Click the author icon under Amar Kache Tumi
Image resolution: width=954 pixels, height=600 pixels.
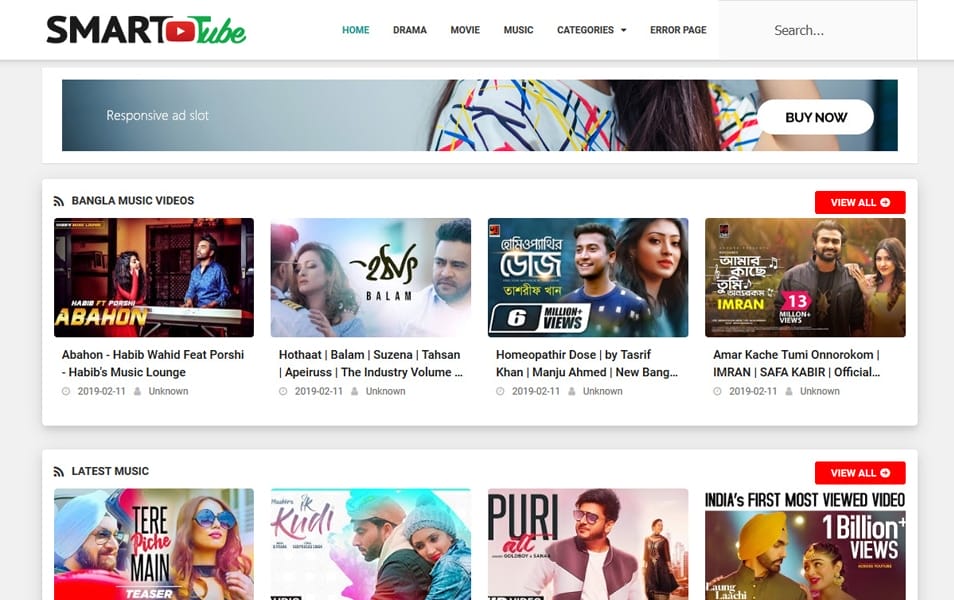tap(787, 391)
